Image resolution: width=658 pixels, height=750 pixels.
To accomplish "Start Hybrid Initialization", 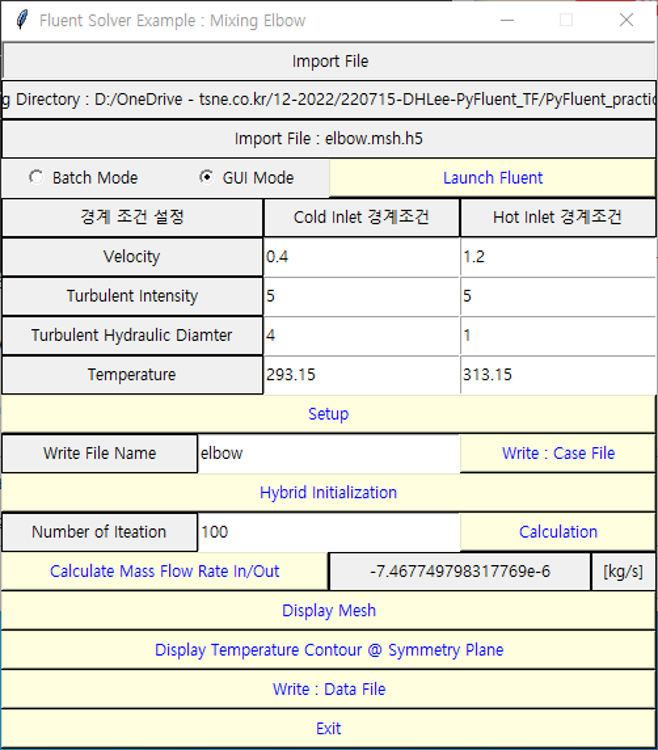I will pyautogui.click(x=329, y=493).
